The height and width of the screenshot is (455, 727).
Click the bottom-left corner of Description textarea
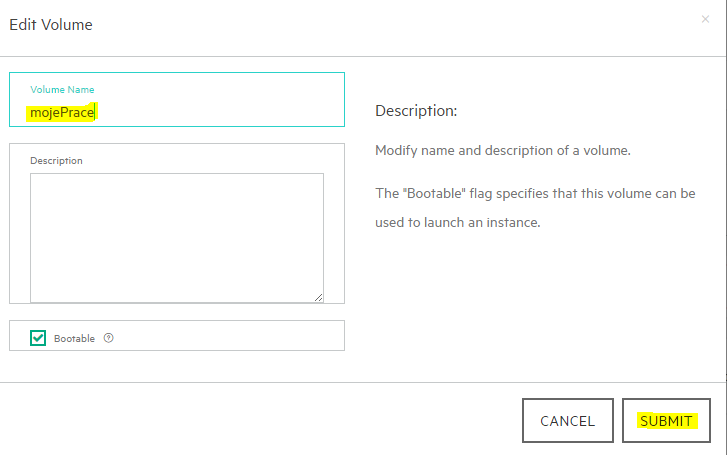pos(33,300)
